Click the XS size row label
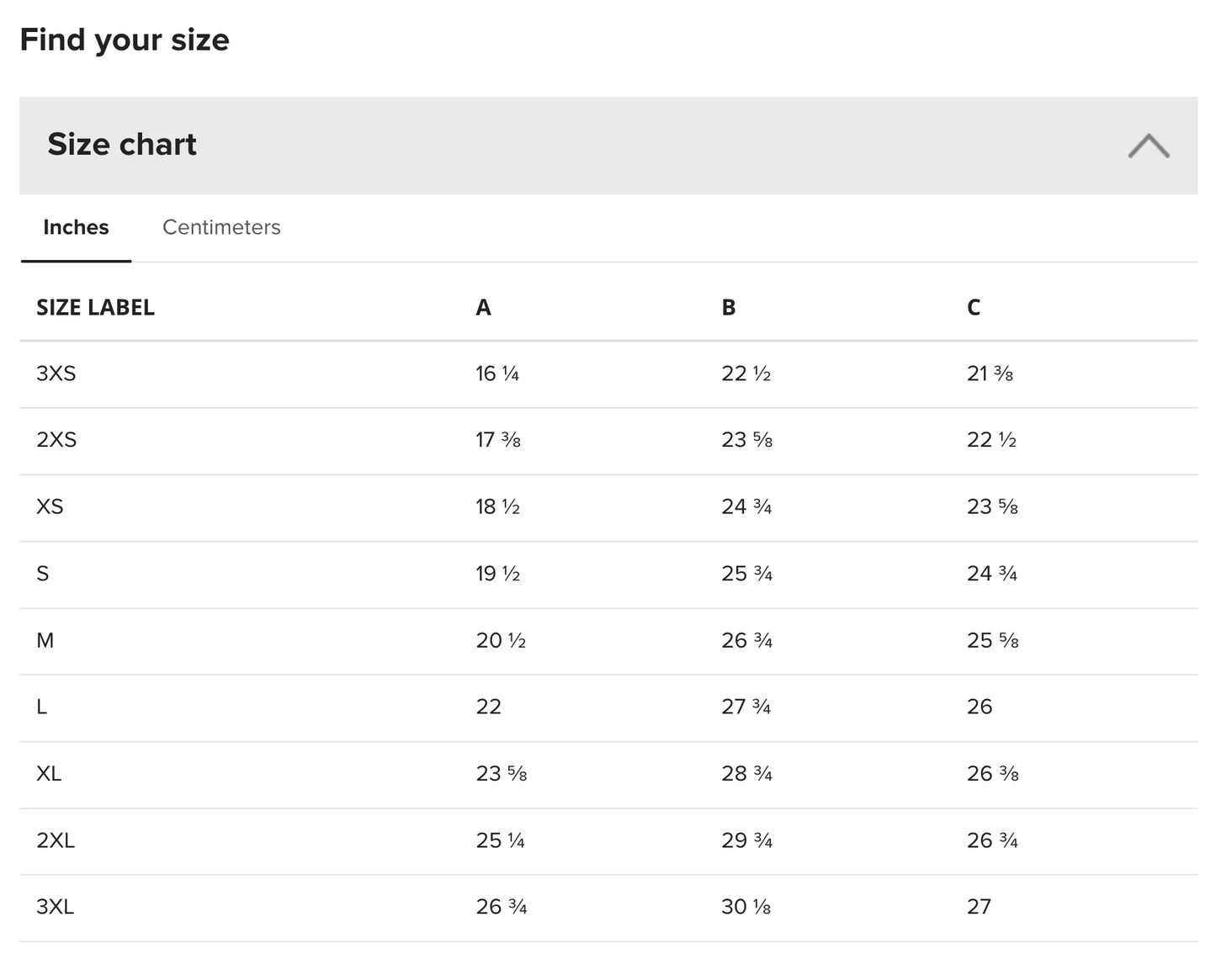This screenshot has width=1216, height=980. point(50,506)
